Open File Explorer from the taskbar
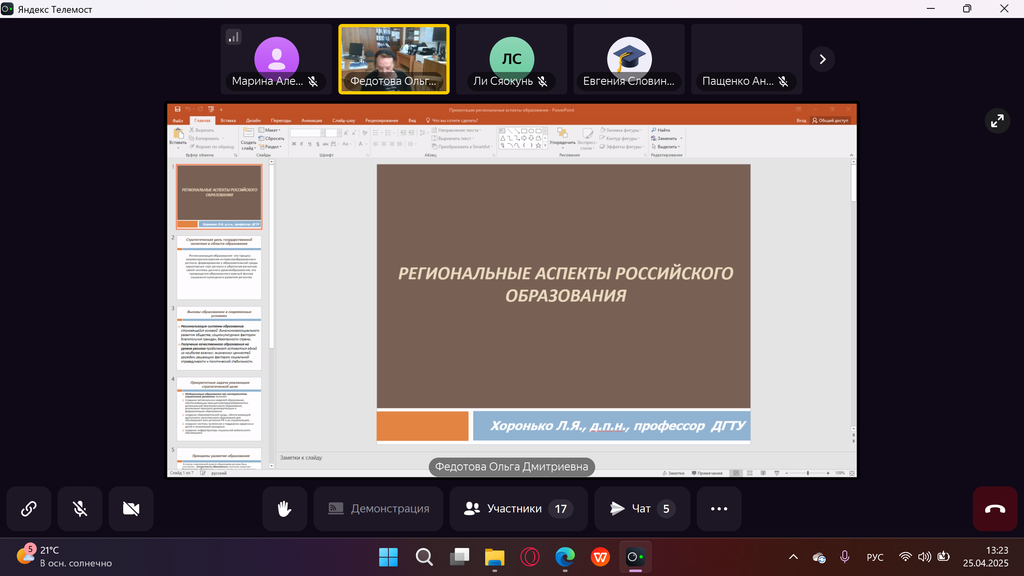The width and height of the screenshot is (1024, 576). click(x=494, y=556)
